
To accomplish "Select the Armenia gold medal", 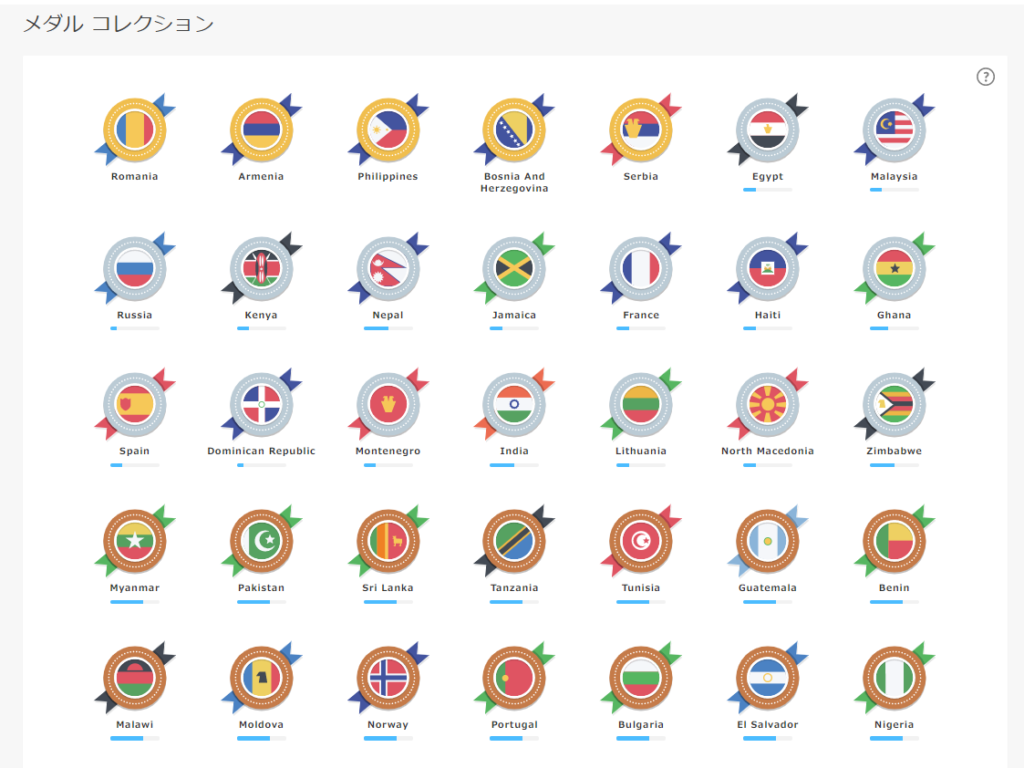I will [x=261, y=130].
